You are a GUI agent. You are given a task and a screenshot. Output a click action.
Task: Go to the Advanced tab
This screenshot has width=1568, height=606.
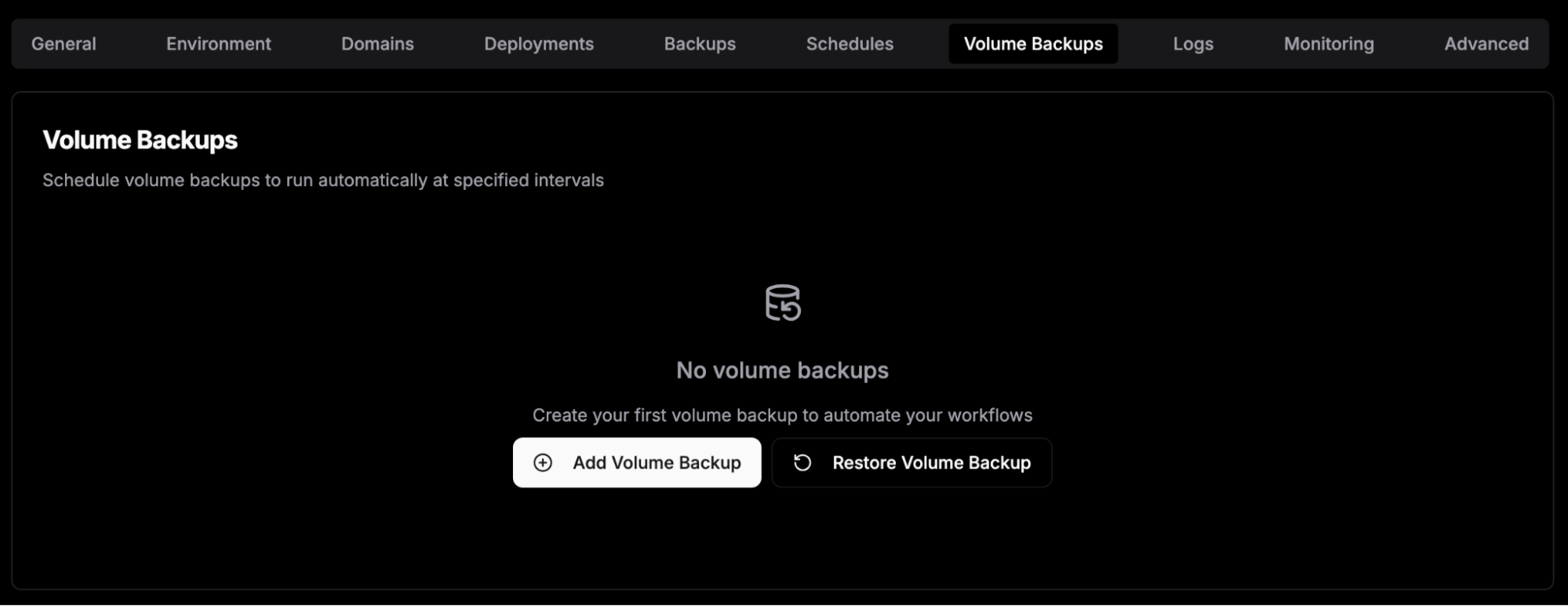(1486, 44)
